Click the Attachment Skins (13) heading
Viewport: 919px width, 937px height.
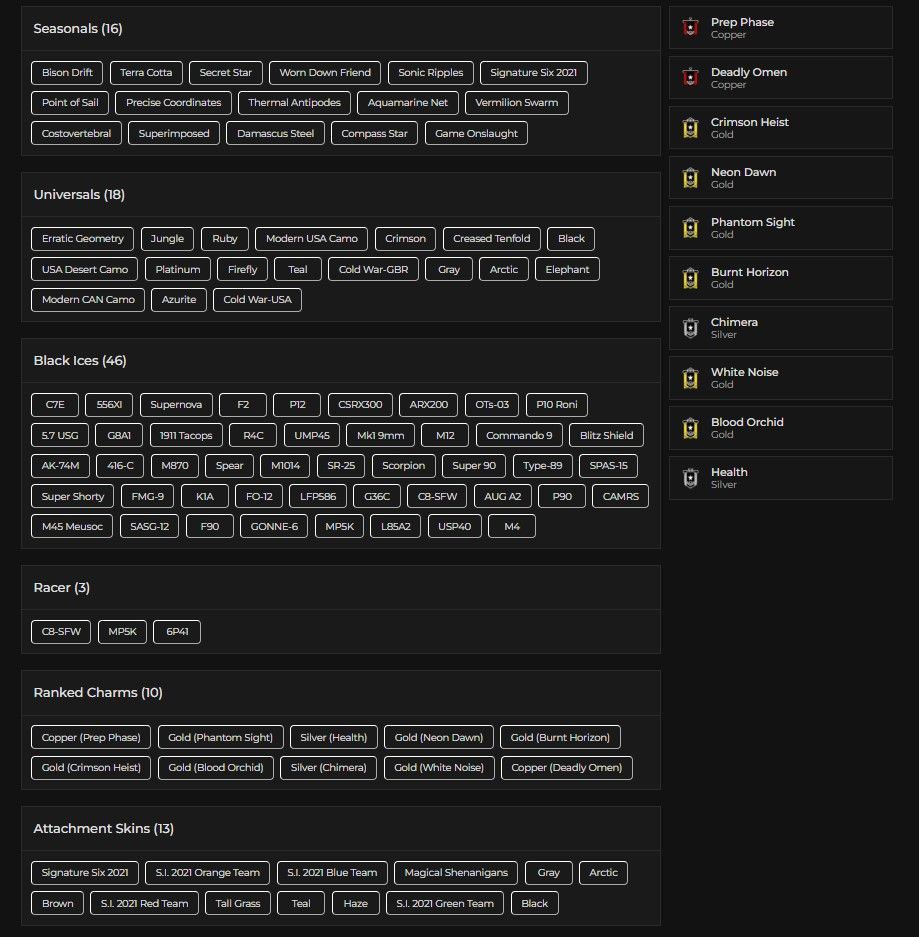(x=103, y=829)
